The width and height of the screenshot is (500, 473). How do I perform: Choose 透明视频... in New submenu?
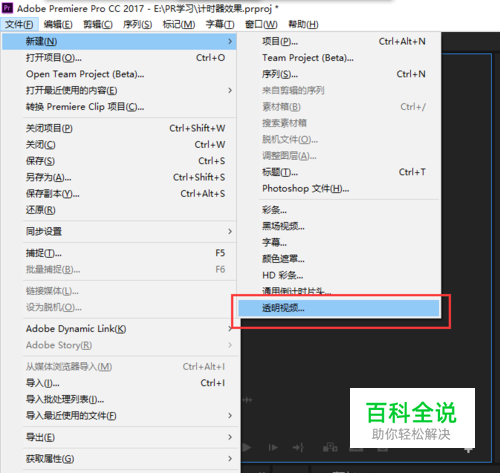(339, 308)
